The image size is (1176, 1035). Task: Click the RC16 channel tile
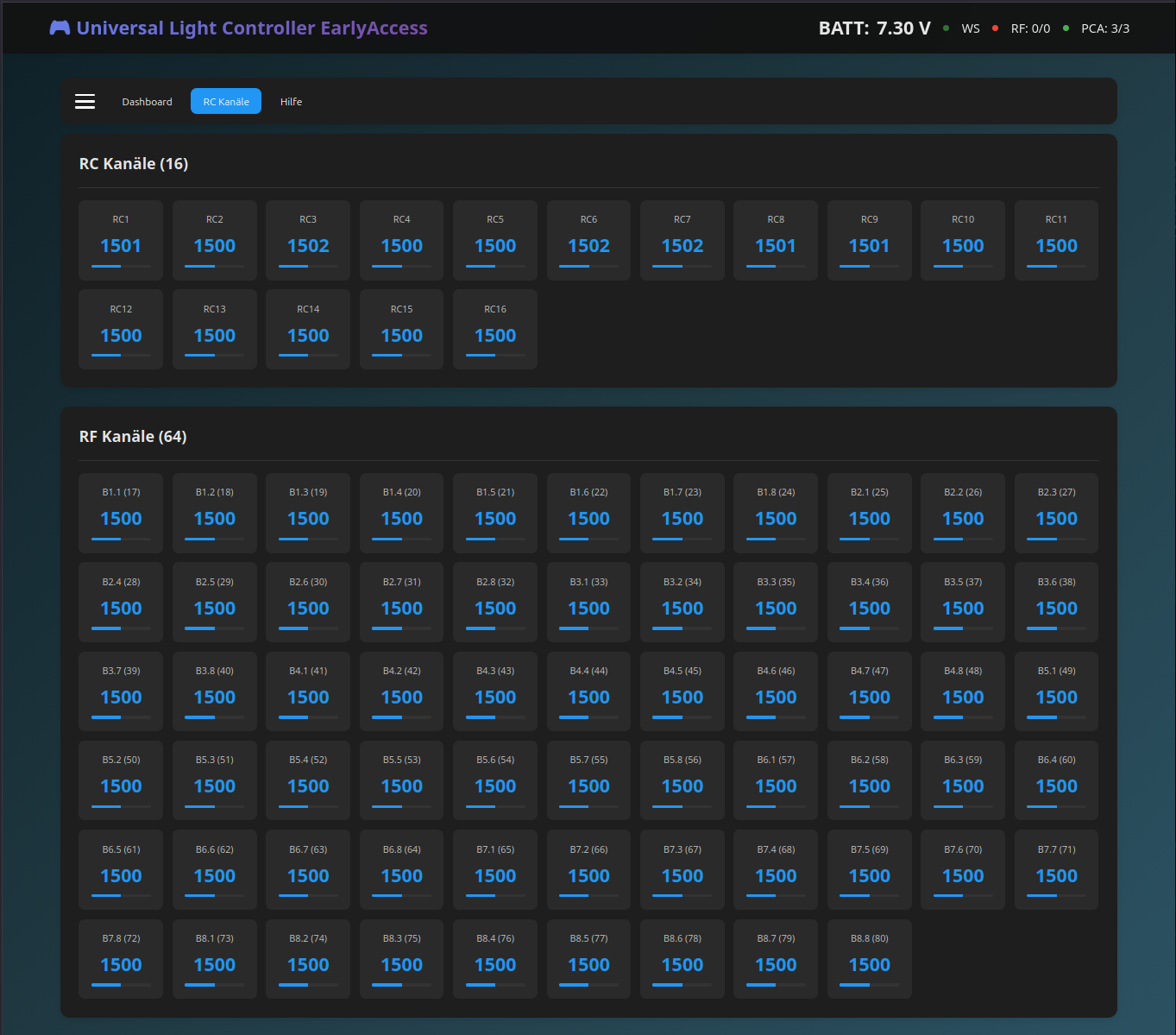[495, 330]
